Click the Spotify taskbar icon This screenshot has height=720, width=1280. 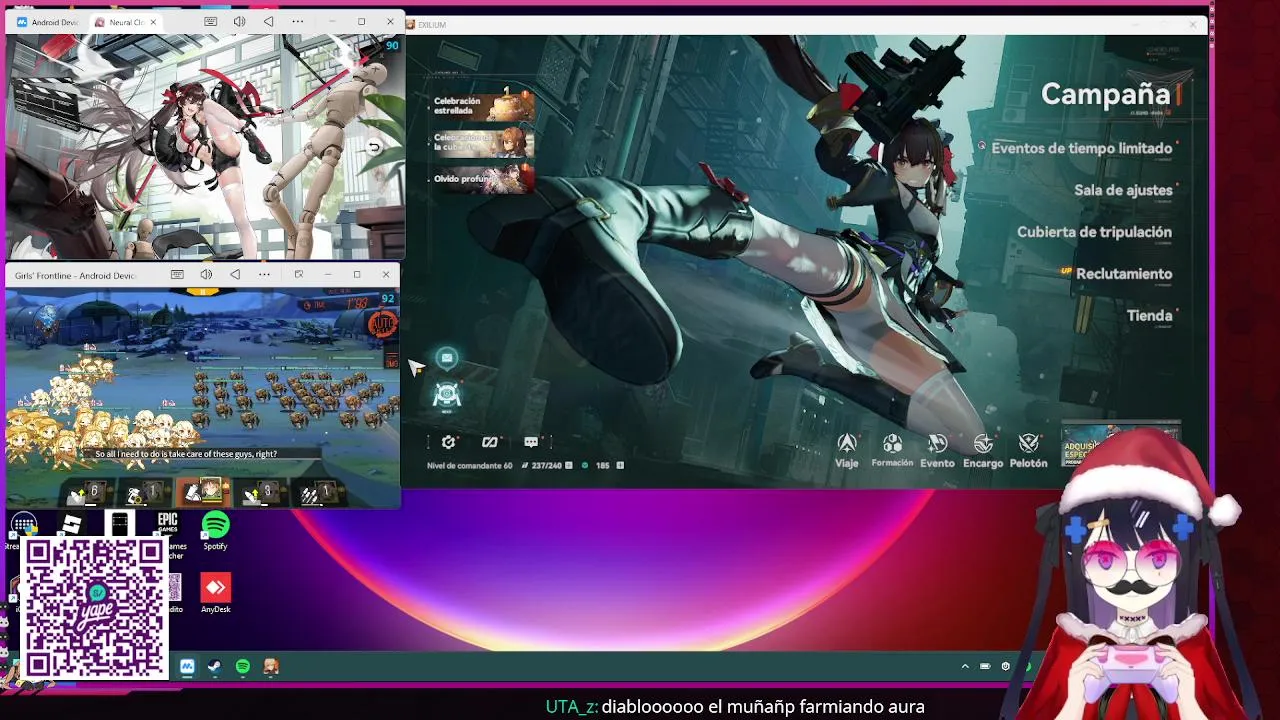[x=242, y=666]
